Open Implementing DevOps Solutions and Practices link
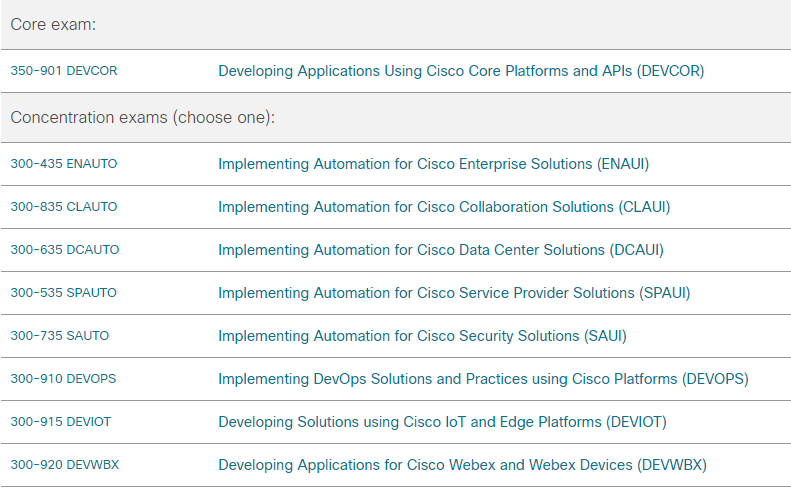This screenshot has width=791, height=488. click(483, 379)
